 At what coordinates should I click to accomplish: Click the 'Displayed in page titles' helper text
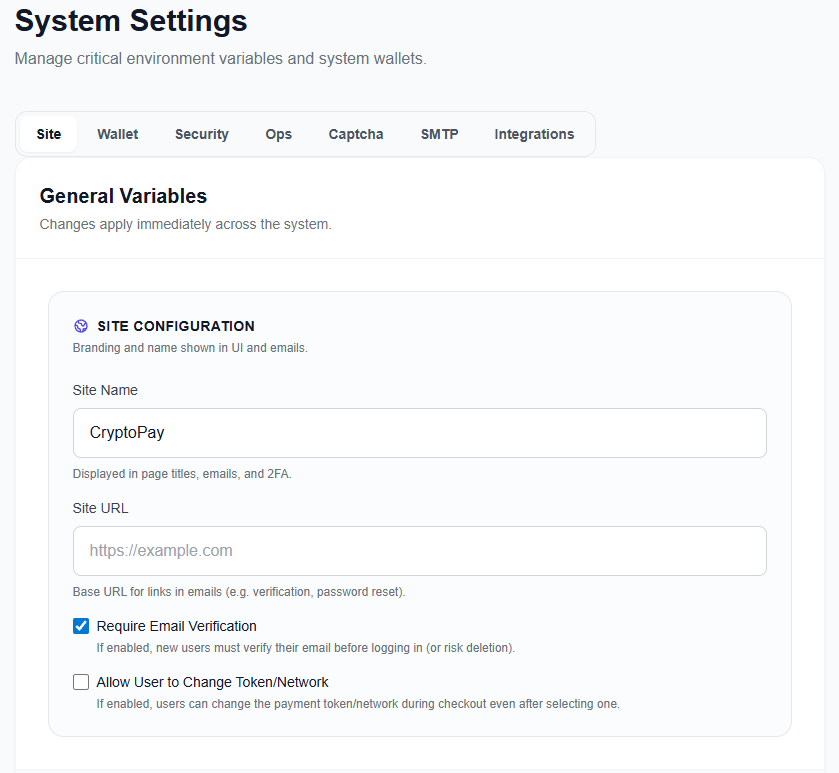pyautogui.click(x=182, y=473)
